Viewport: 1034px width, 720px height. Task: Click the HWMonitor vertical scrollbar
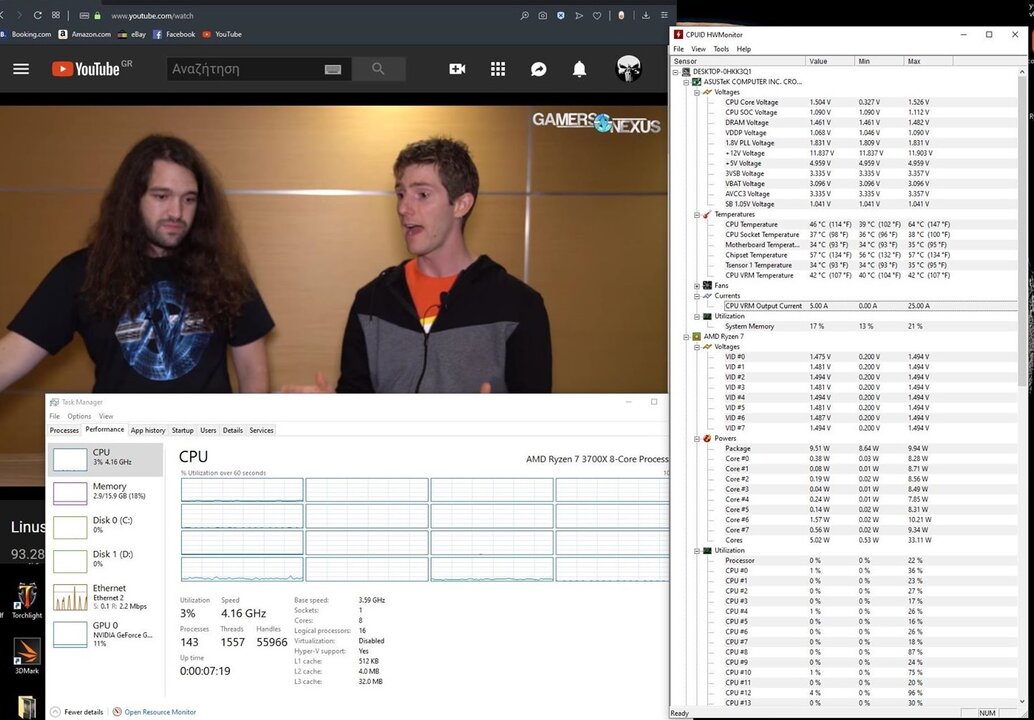1023,231
